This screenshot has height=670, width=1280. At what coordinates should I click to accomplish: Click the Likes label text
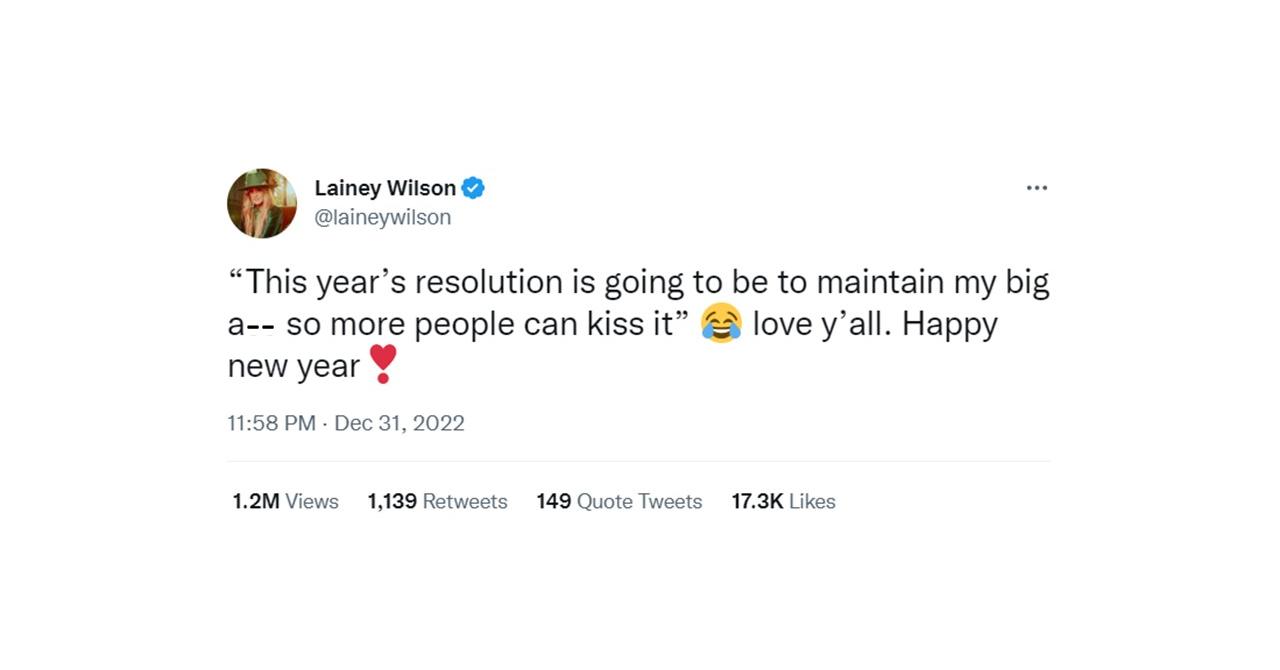click(x=812, y=501)
